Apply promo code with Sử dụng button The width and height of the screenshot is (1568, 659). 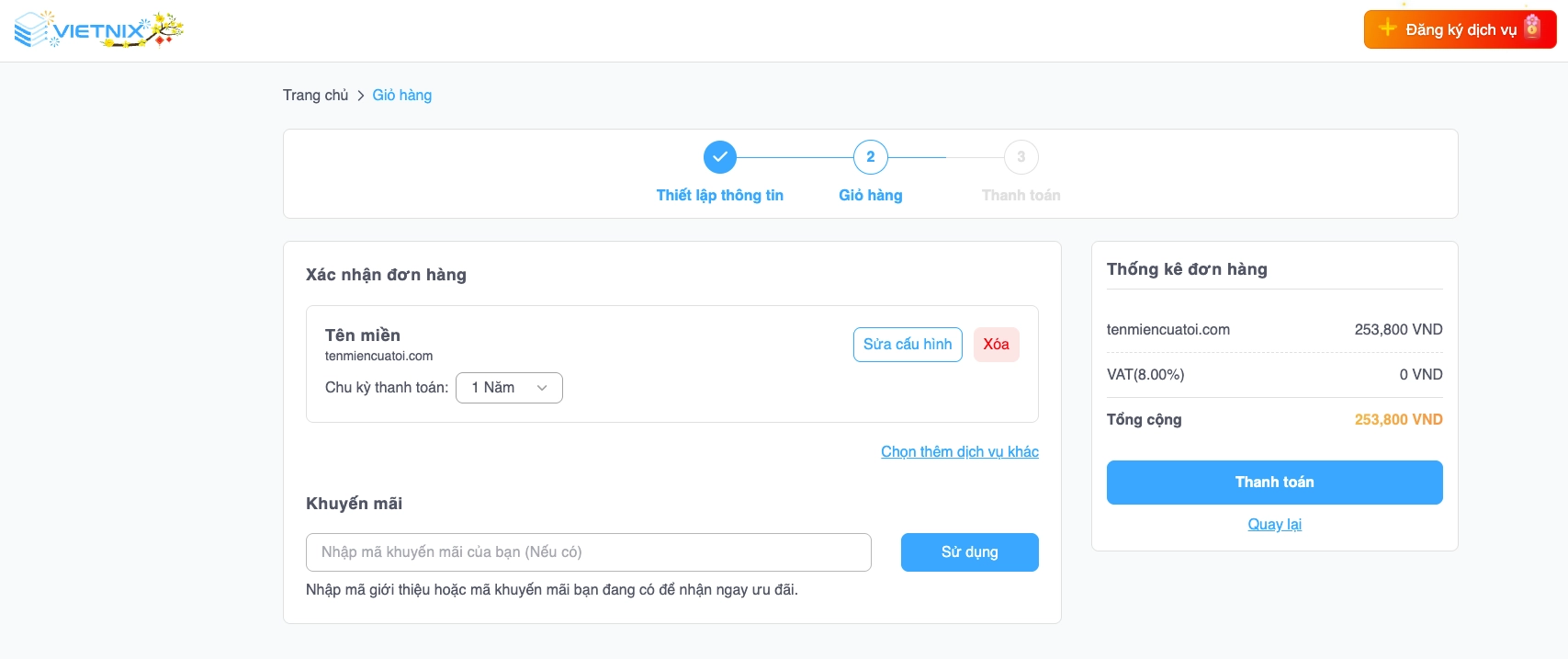point(969,552)
